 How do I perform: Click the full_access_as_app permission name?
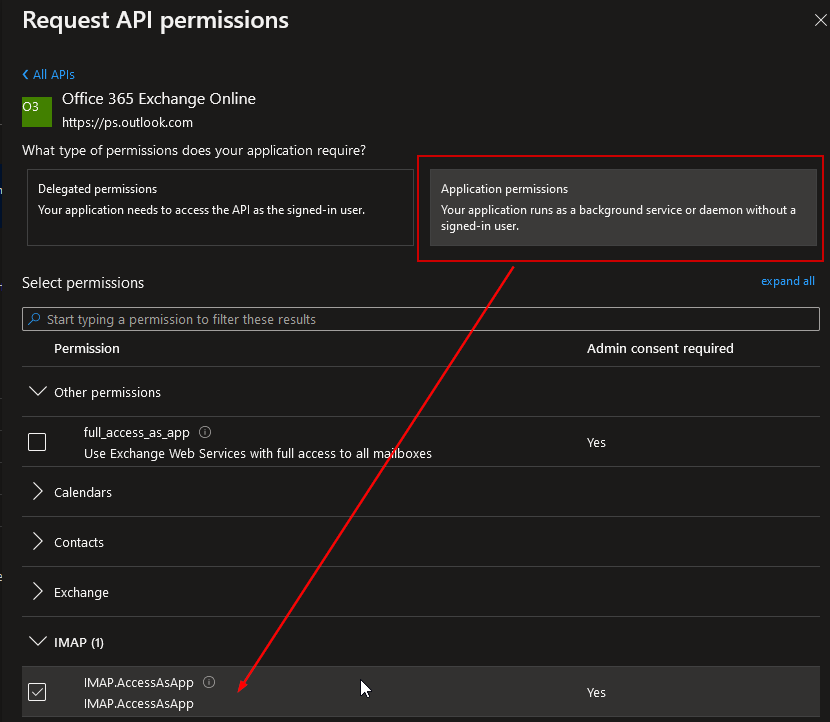pyautogui.click(x=137, y=432)
